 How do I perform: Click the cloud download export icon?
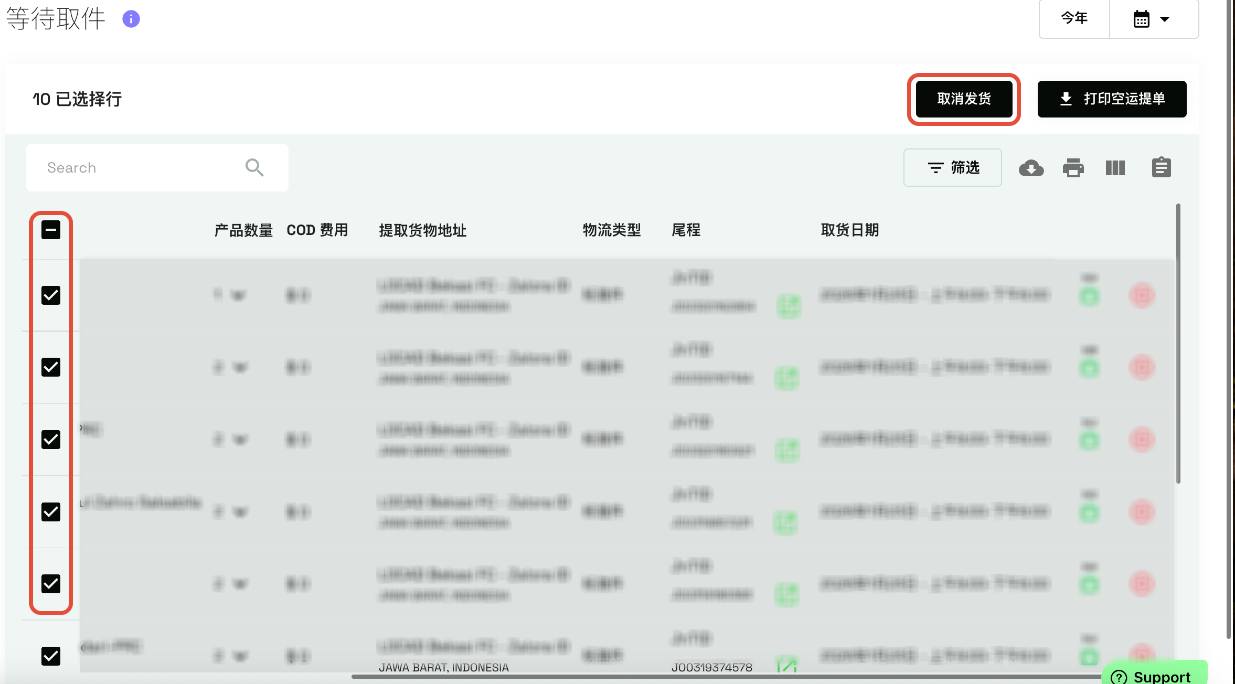[1031, 168]
